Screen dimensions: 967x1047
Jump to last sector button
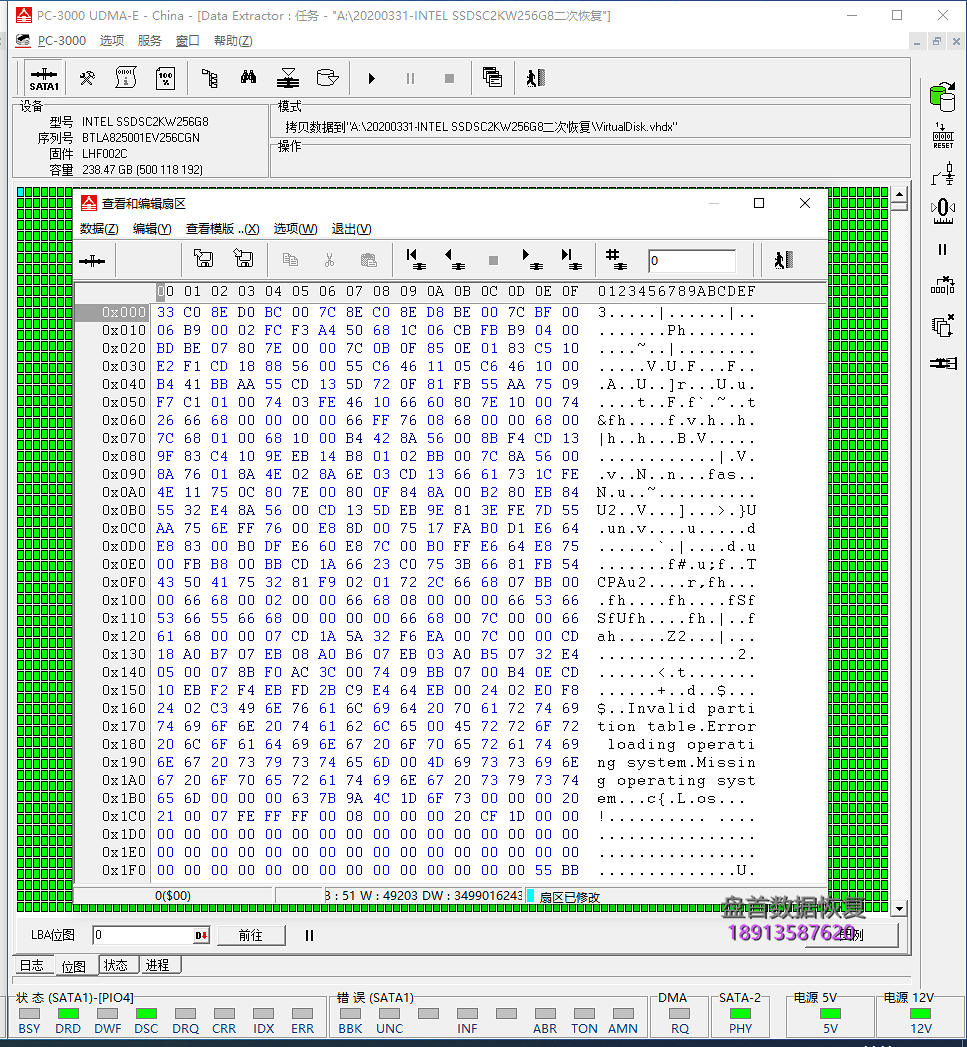pyautogui.click(x=571, y=259)
